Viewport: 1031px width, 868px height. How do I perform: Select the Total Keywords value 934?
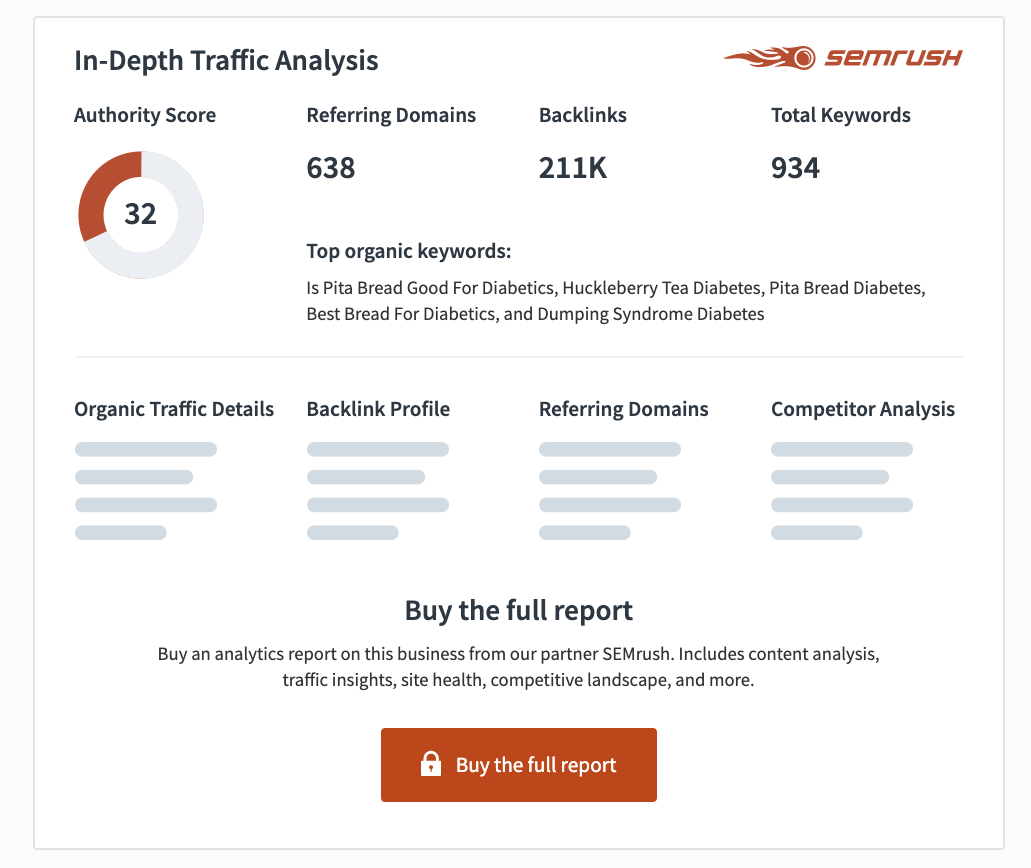tap(796, 168)
